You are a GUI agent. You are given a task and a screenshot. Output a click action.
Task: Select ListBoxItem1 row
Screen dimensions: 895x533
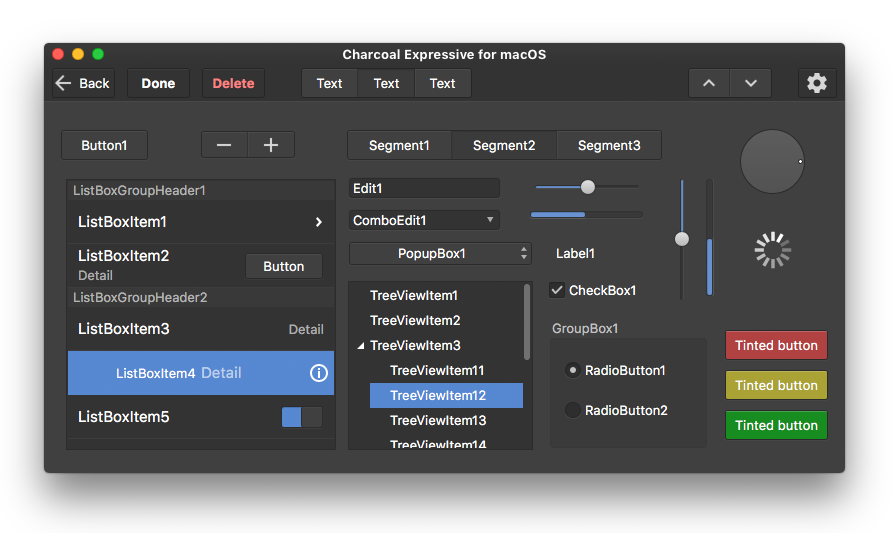pos(200,222)
